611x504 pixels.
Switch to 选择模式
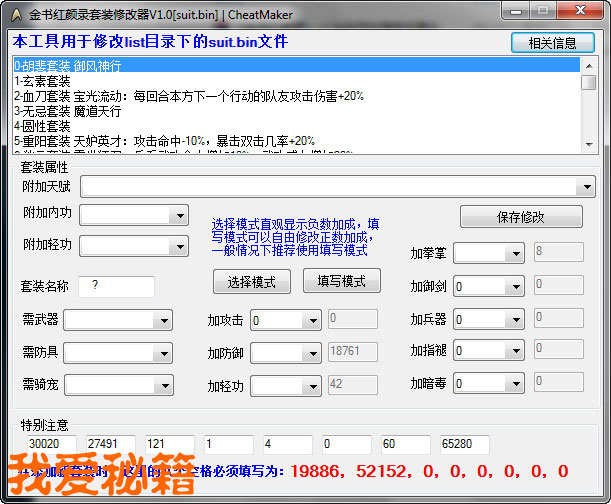tap(252, 281)
